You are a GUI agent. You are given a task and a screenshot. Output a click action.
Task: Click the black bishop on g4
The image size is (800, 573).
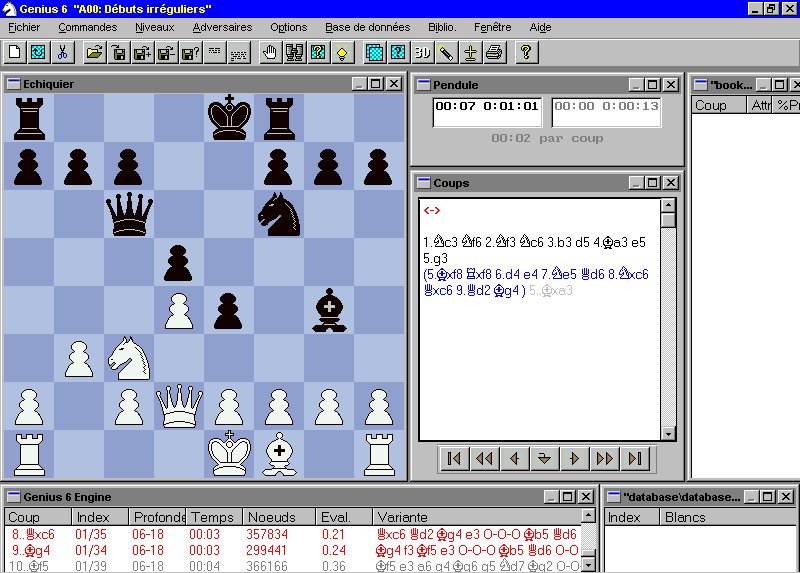point(329,310)
